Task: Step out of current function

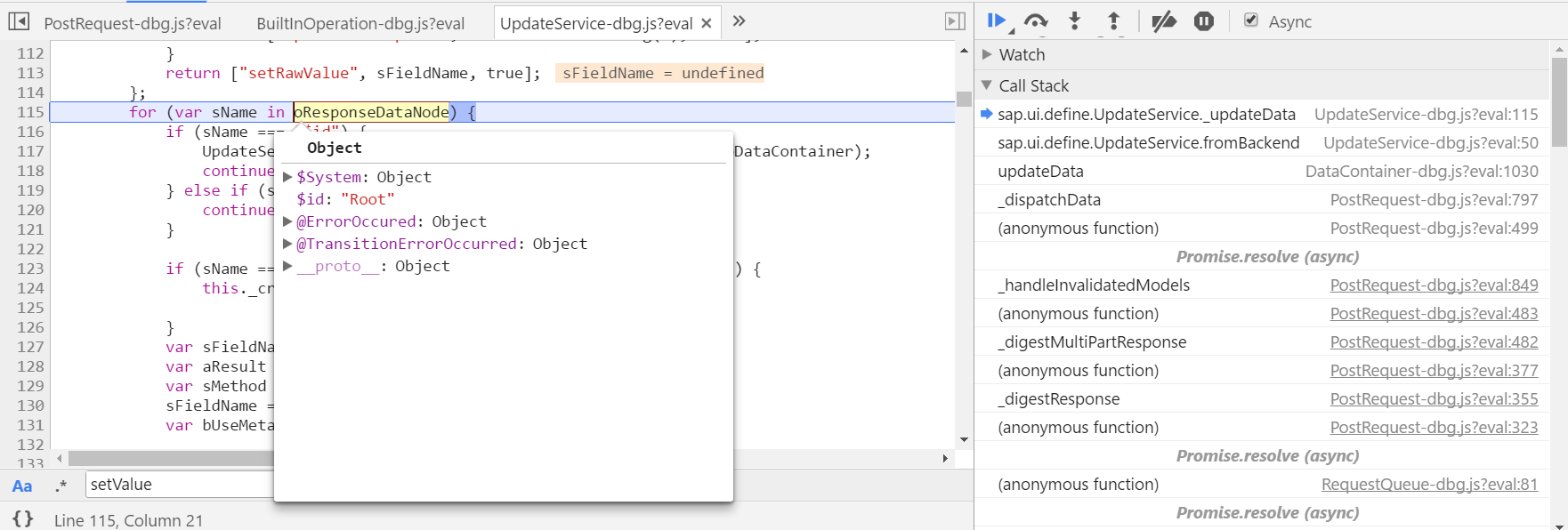Action: pos(1113,21)
